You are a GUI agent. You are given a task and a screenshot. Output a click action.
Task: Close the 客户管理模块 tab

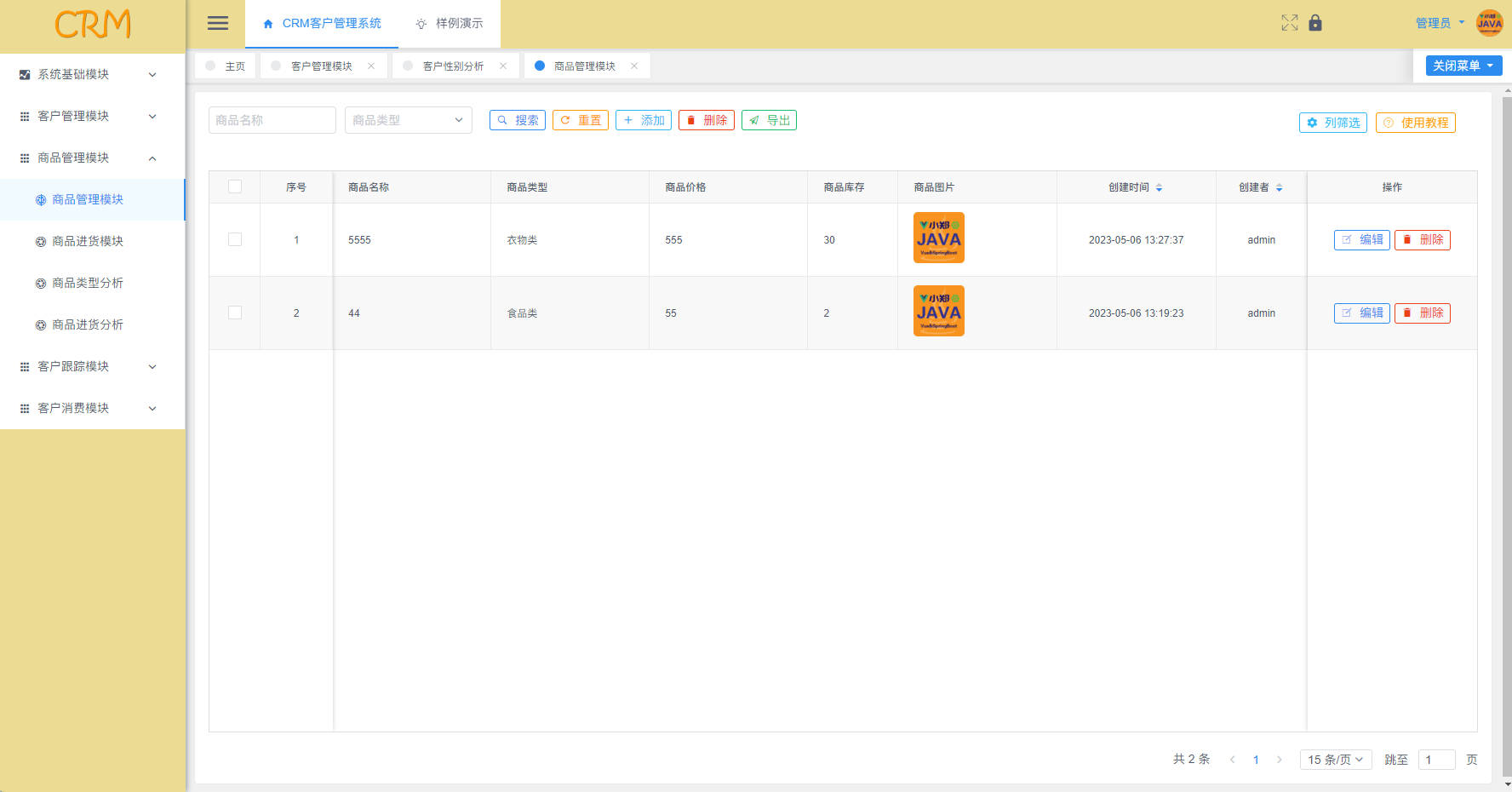[x=371, y=66]
